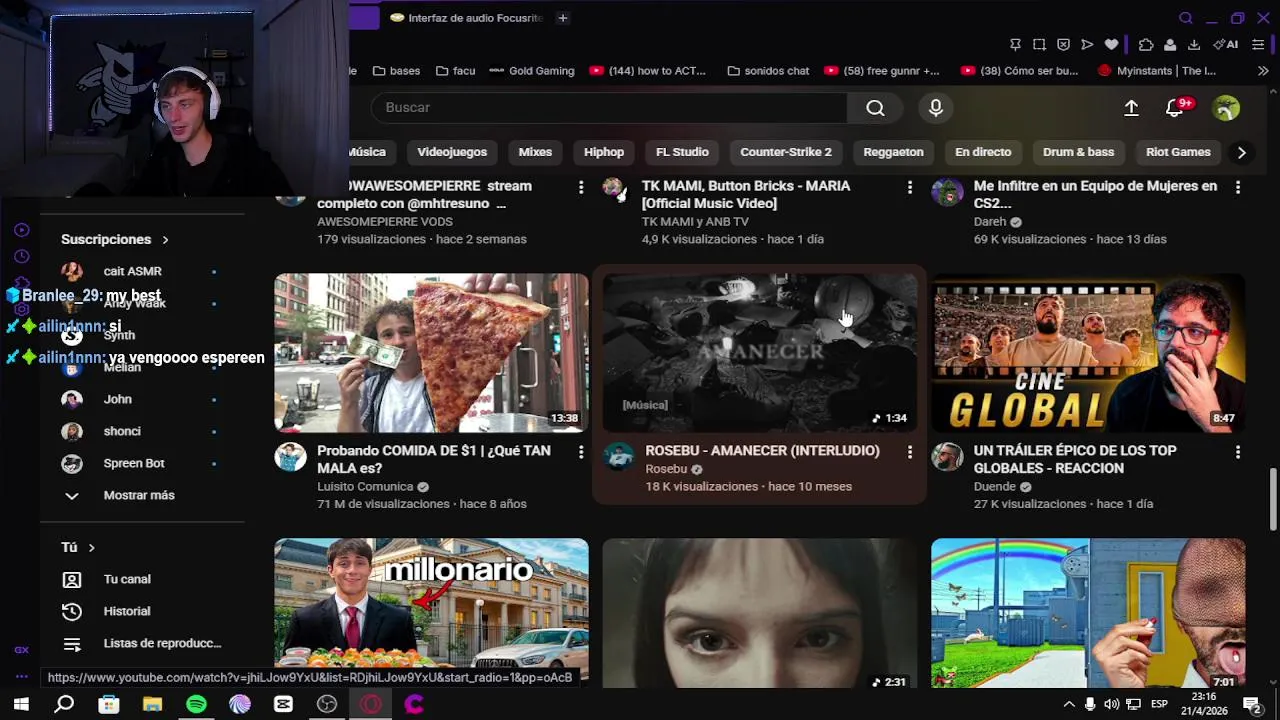
Task: Open YouTube notifications bell
Action: (1175, 108)
